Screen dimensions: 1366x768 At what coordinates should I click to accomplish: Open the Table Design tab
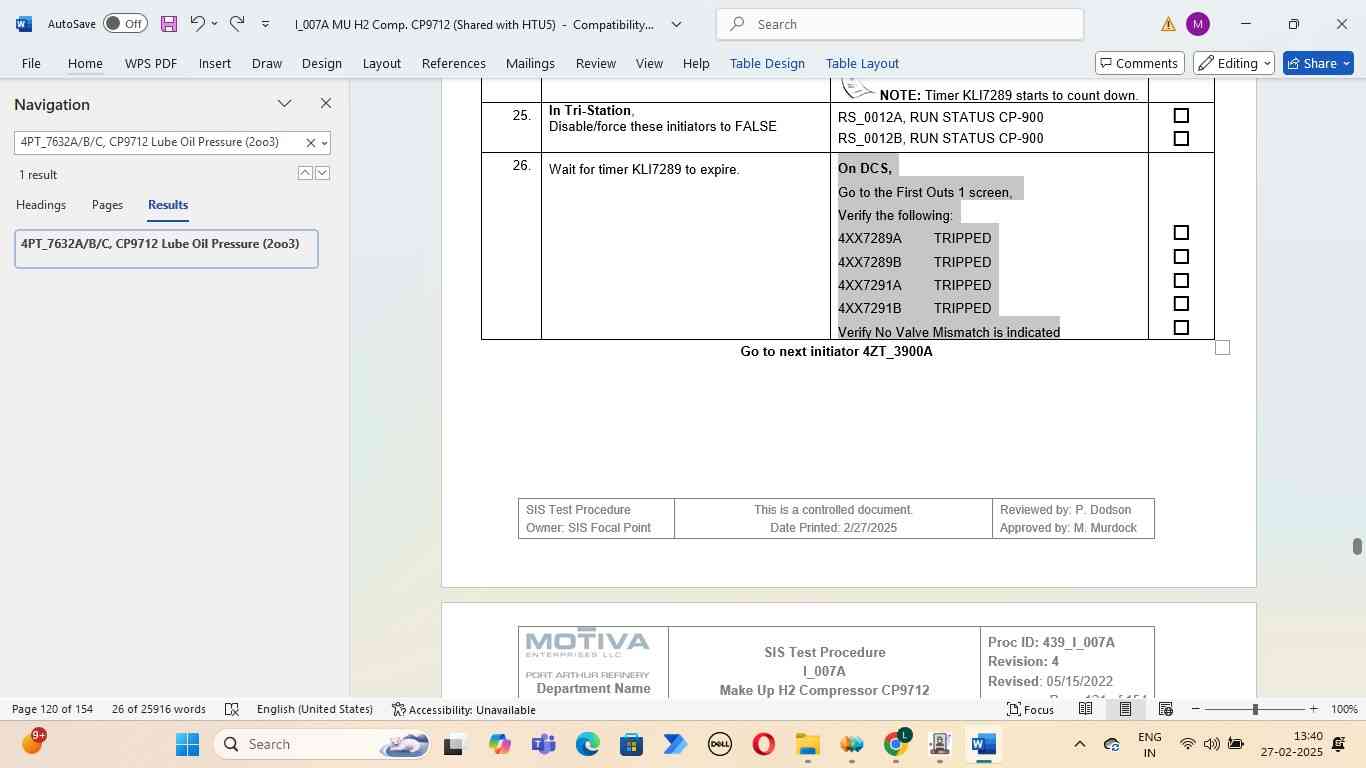767,63
